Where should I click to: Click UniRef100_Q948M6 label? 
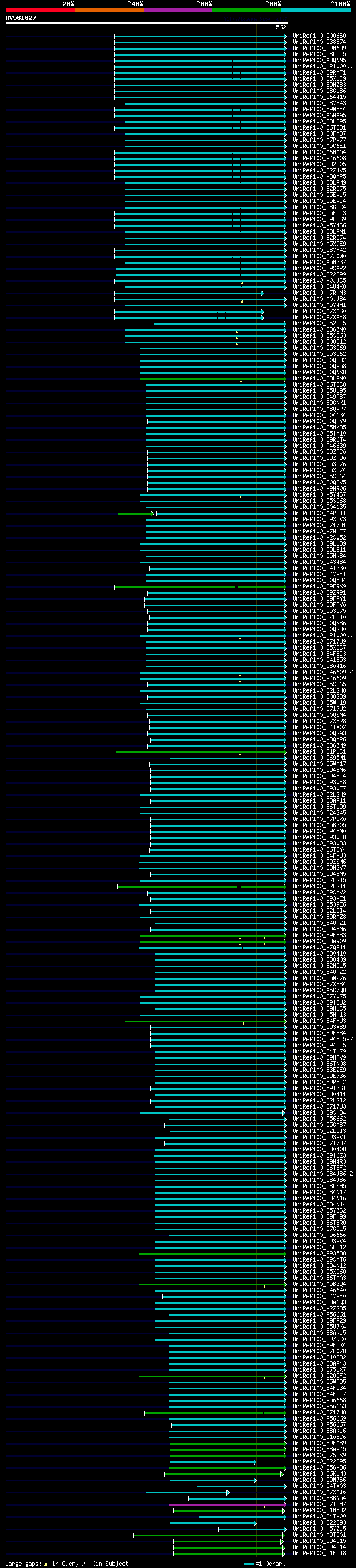(x=319, y=770)
